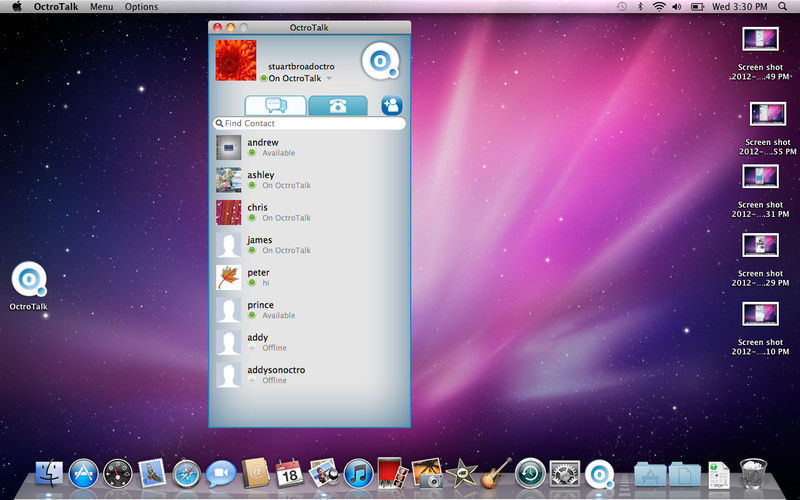Click the Find Contact search field
The image size is (800, 500).
[309, 123]
